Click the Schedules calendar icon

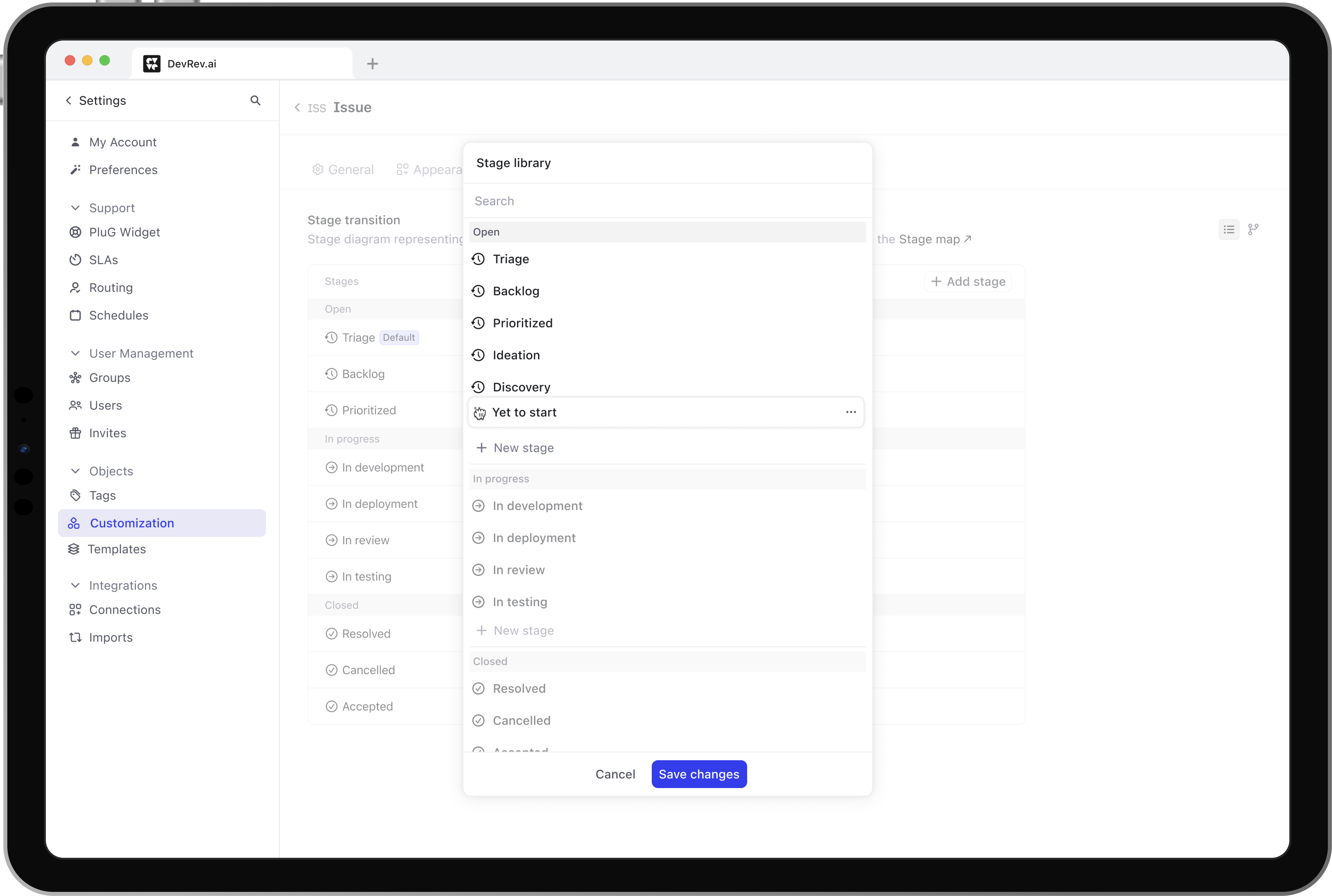[x=75, y=315]
